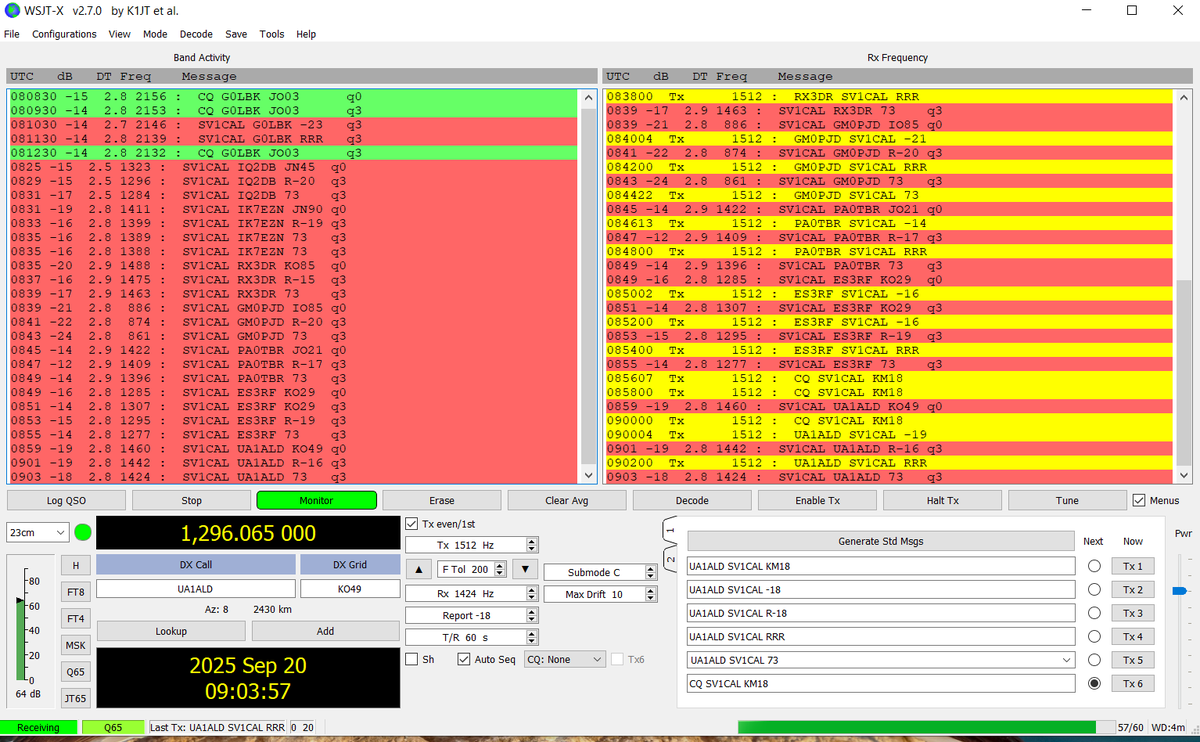
Task: Toggle the green Monitor button
Action: pyautogui.click(x=317, y=500)
